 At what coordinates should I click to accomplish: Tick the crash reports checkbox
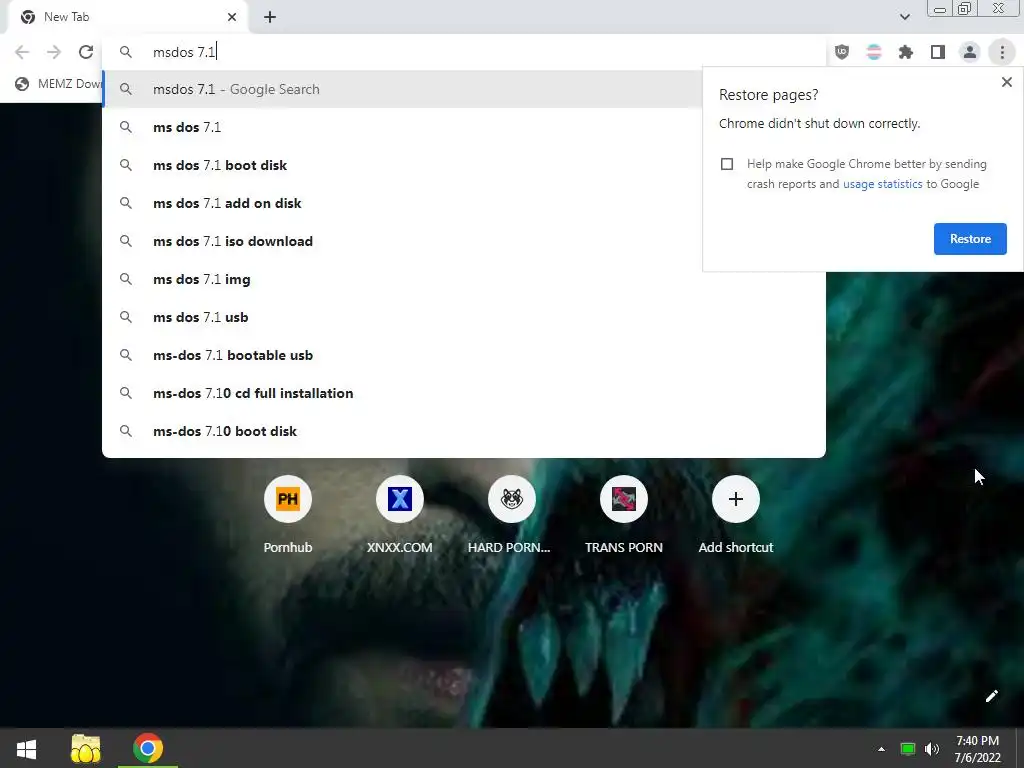tap(727, 164)
